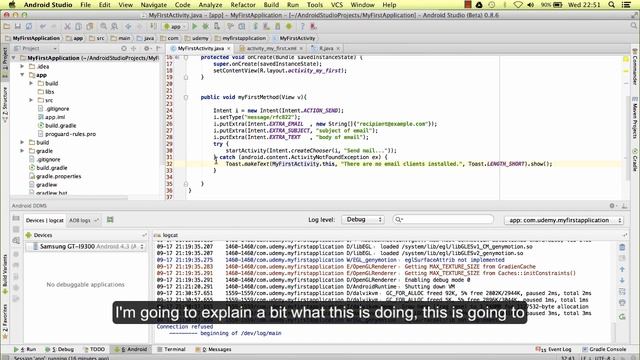Click the Cut scissors icon
Image resolution: width=640 pixels, height=360 pixels.
67,27
